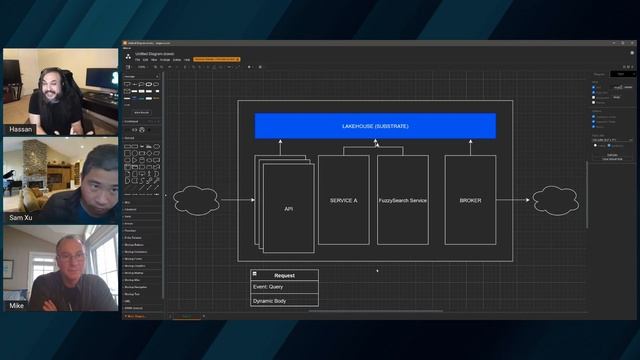The width and height of the screenshot is (640, 360).
Task: Click the delete toolbar icon
Action: pyautogui.click(x=185, y=67)
